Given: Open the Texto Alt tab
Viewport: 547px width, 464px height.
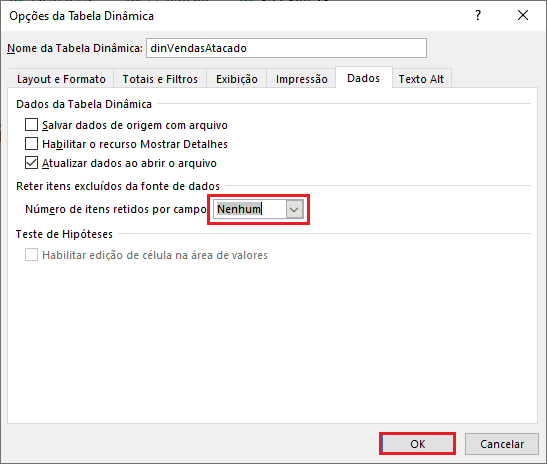Looking at the screenshot, I should (x=421, y=79).
